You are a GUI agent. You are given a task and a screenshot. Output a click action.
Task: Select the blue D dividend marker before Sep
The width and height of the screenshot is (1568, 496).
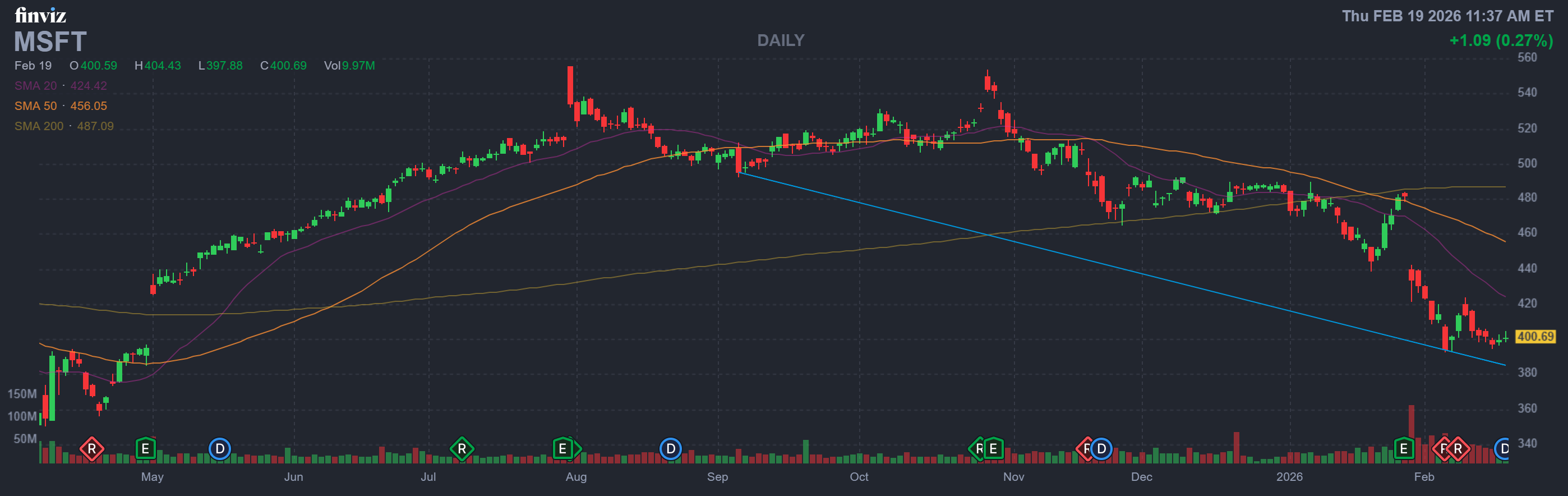click(x=670, y=449)
